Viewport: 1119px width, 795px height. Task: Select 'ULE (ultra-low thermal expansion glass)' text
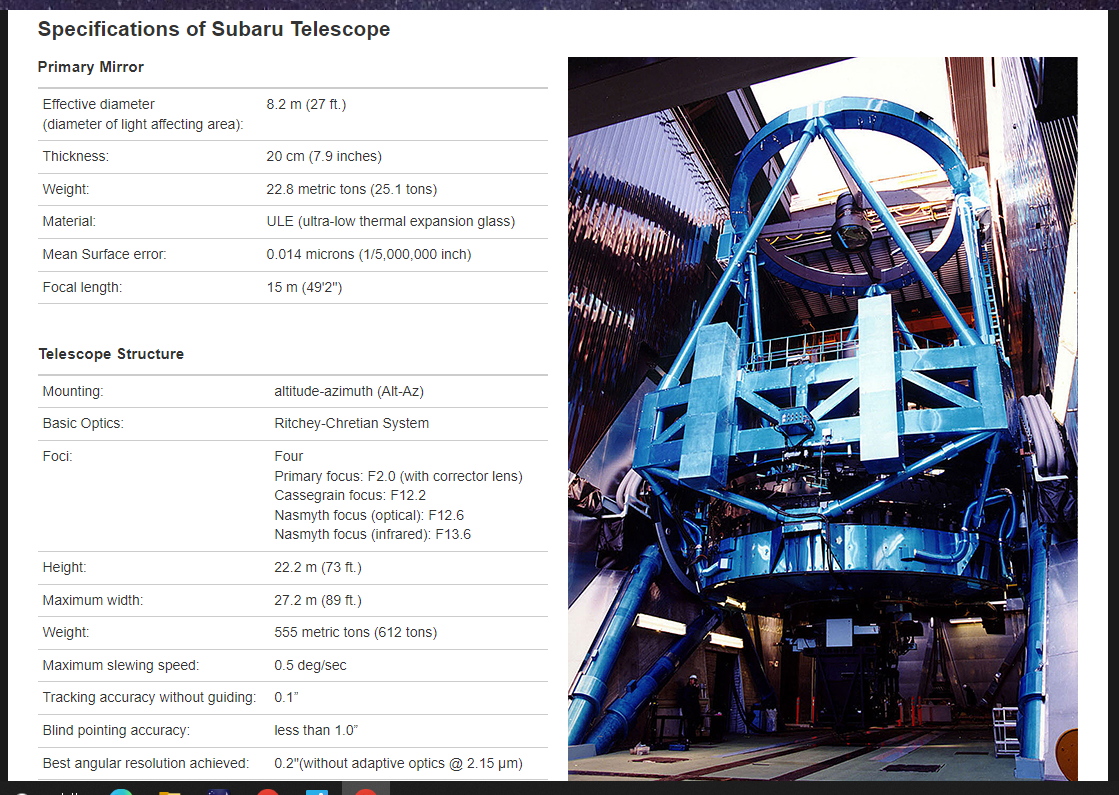(x=391, y=221)
